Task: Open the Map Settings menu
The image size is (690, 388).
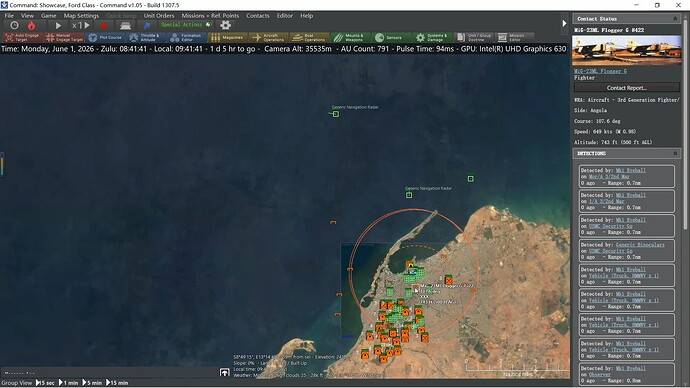Action: point(81,15)
